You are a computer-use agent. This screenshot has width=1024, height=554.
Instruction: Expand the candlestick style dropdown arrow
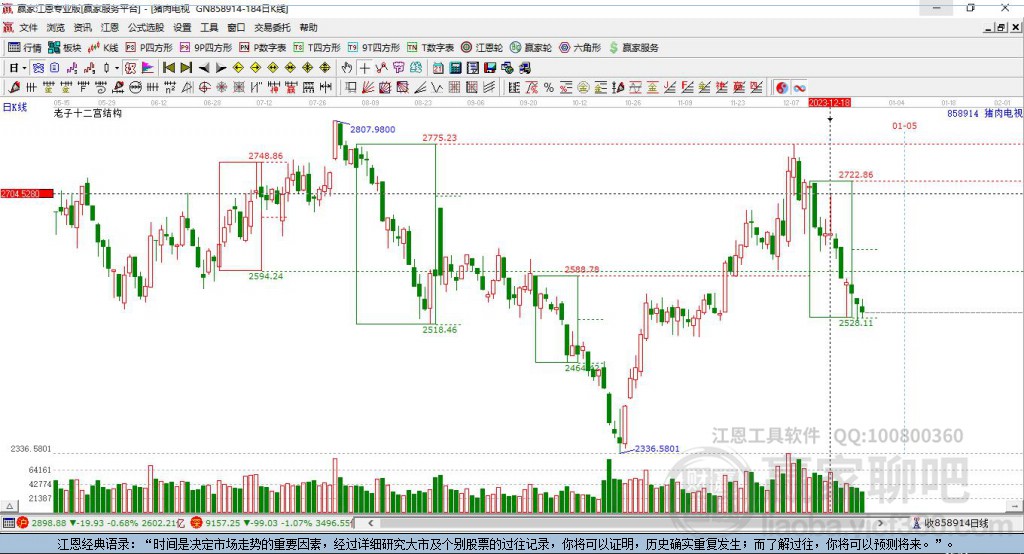click(x=117, y=68)
